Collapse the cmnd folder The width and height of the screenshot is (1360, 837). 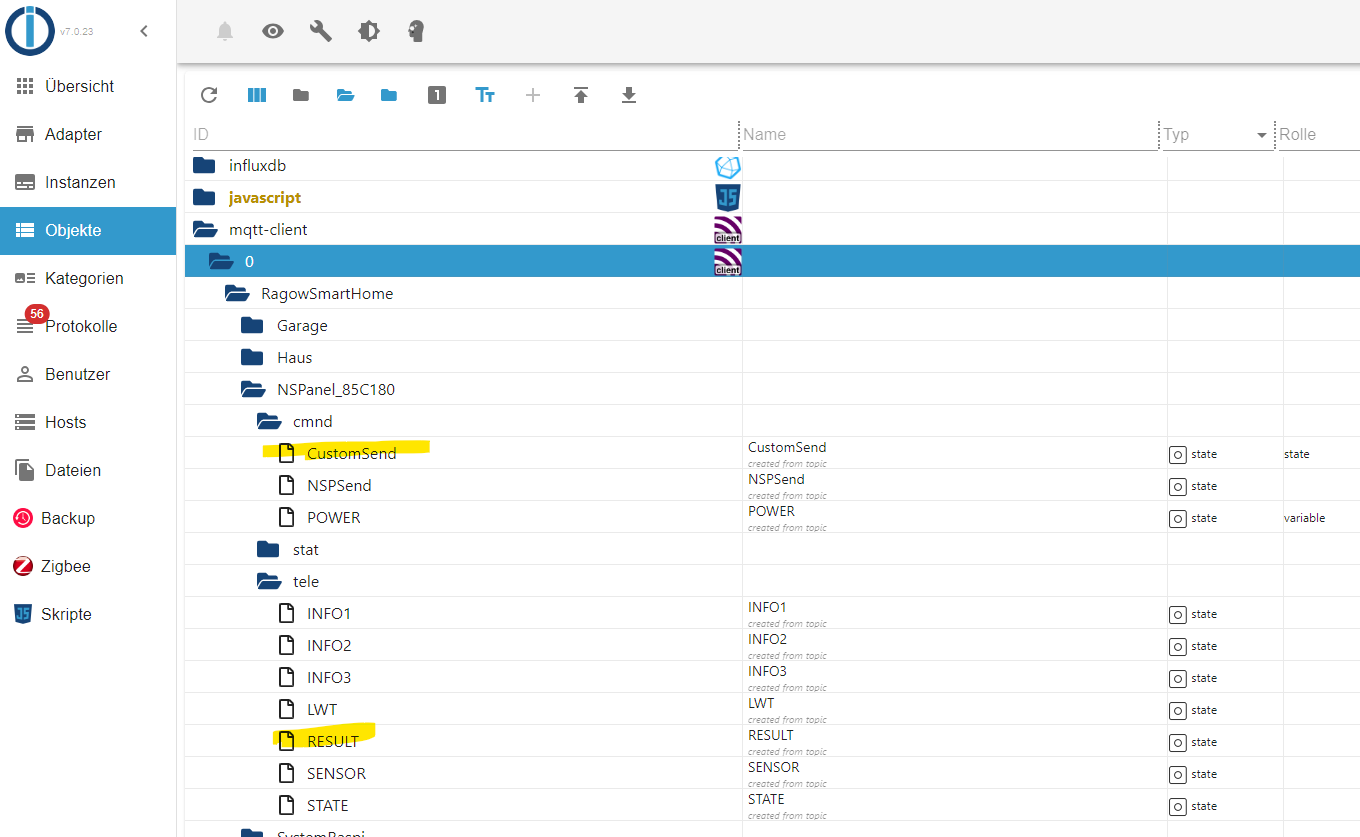pos(269,421)
